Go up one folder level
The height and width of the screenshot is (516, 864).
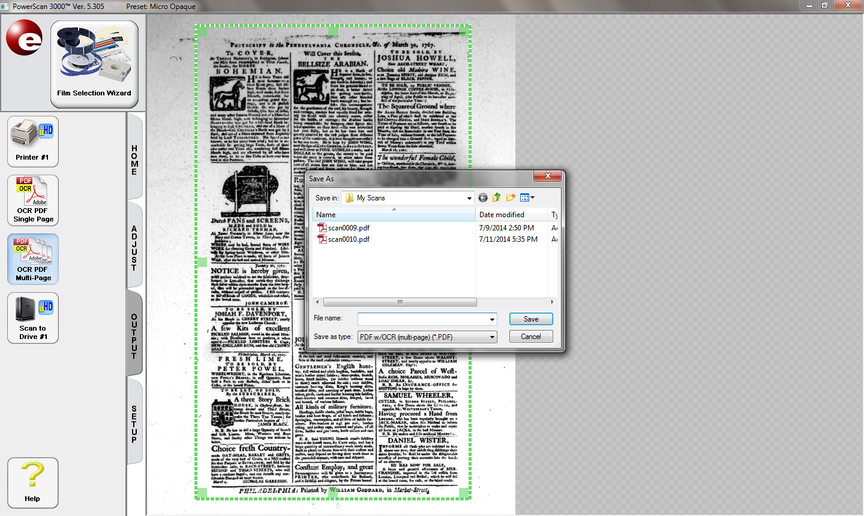point(497,198)
